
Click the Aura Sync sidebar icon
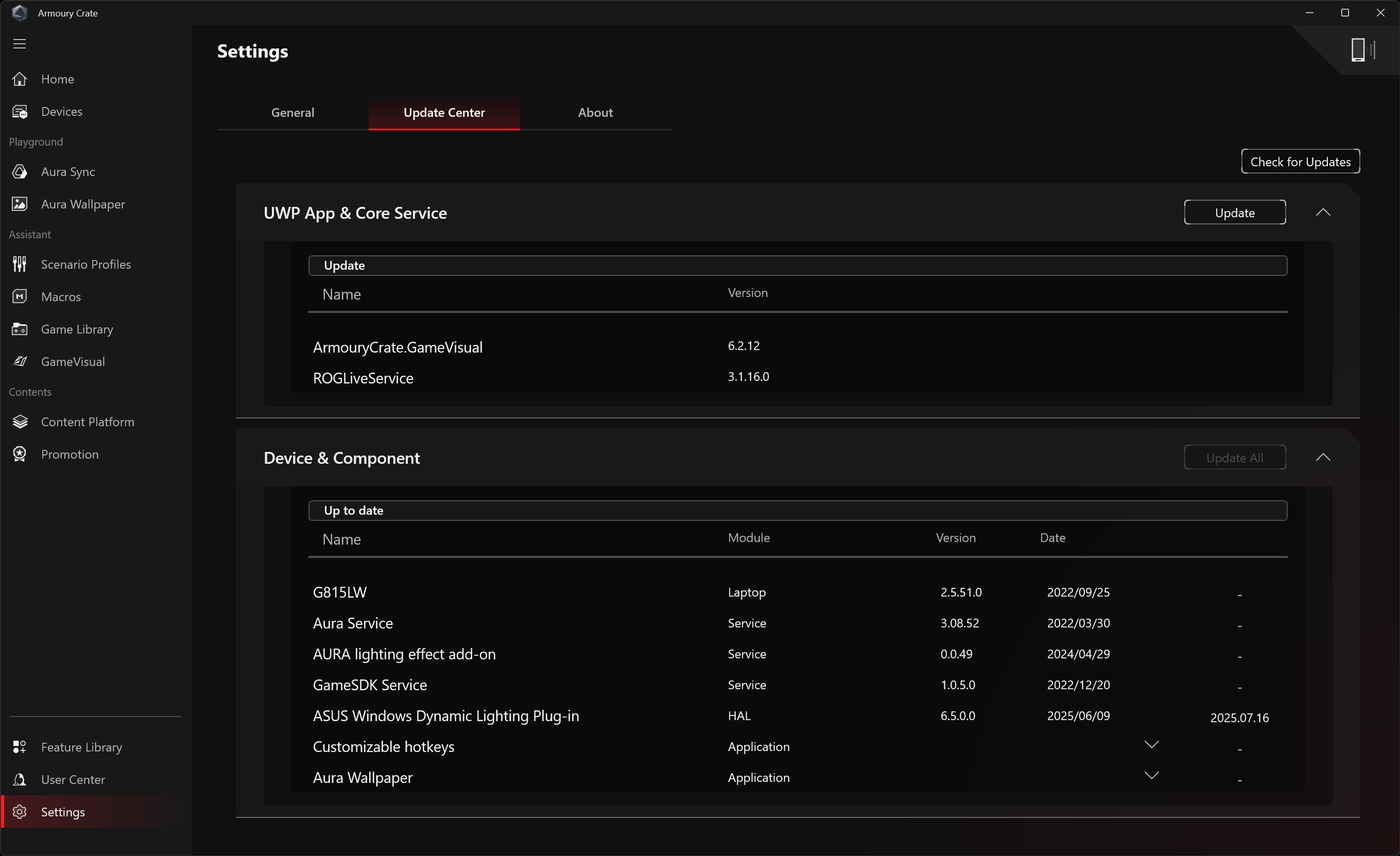pyautogui.click(x=20, y=171)
